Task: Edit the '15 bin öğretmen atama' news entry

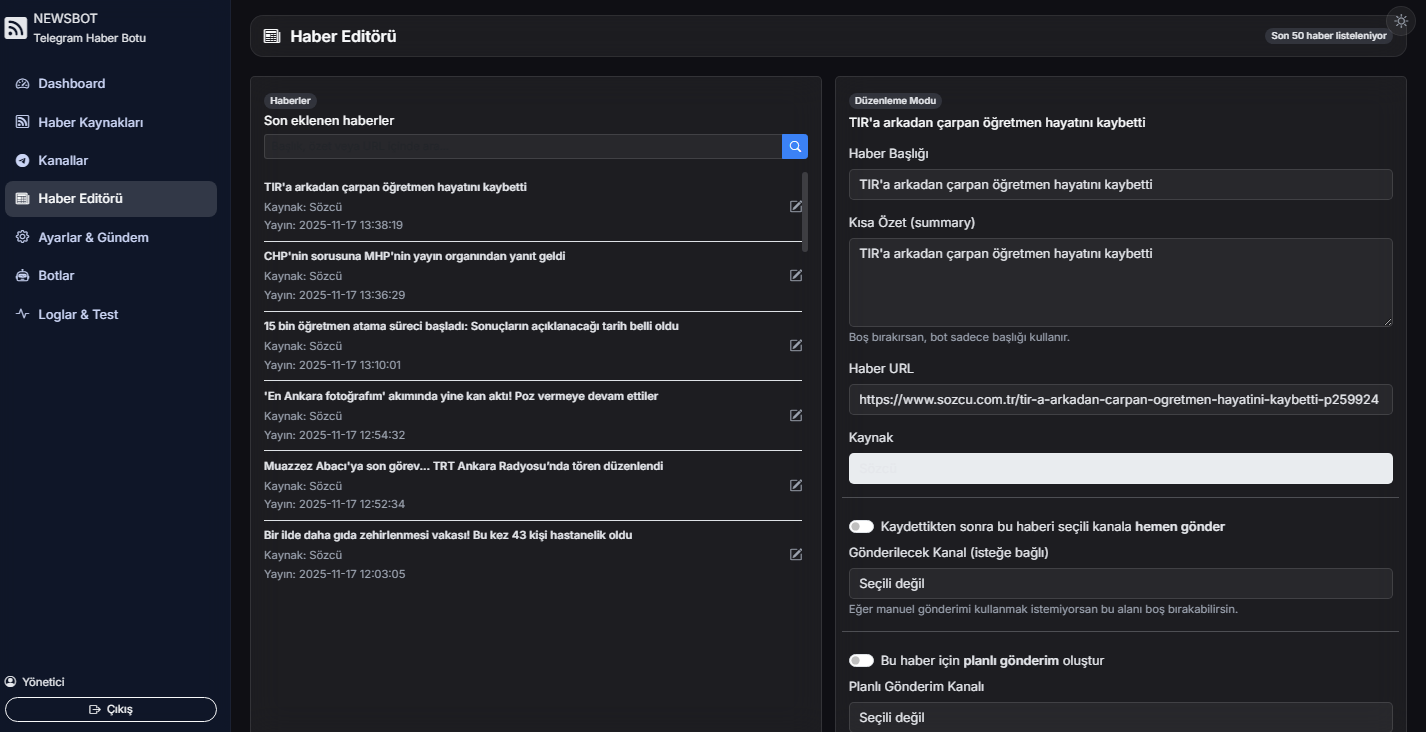Action: tap(796, 345)
